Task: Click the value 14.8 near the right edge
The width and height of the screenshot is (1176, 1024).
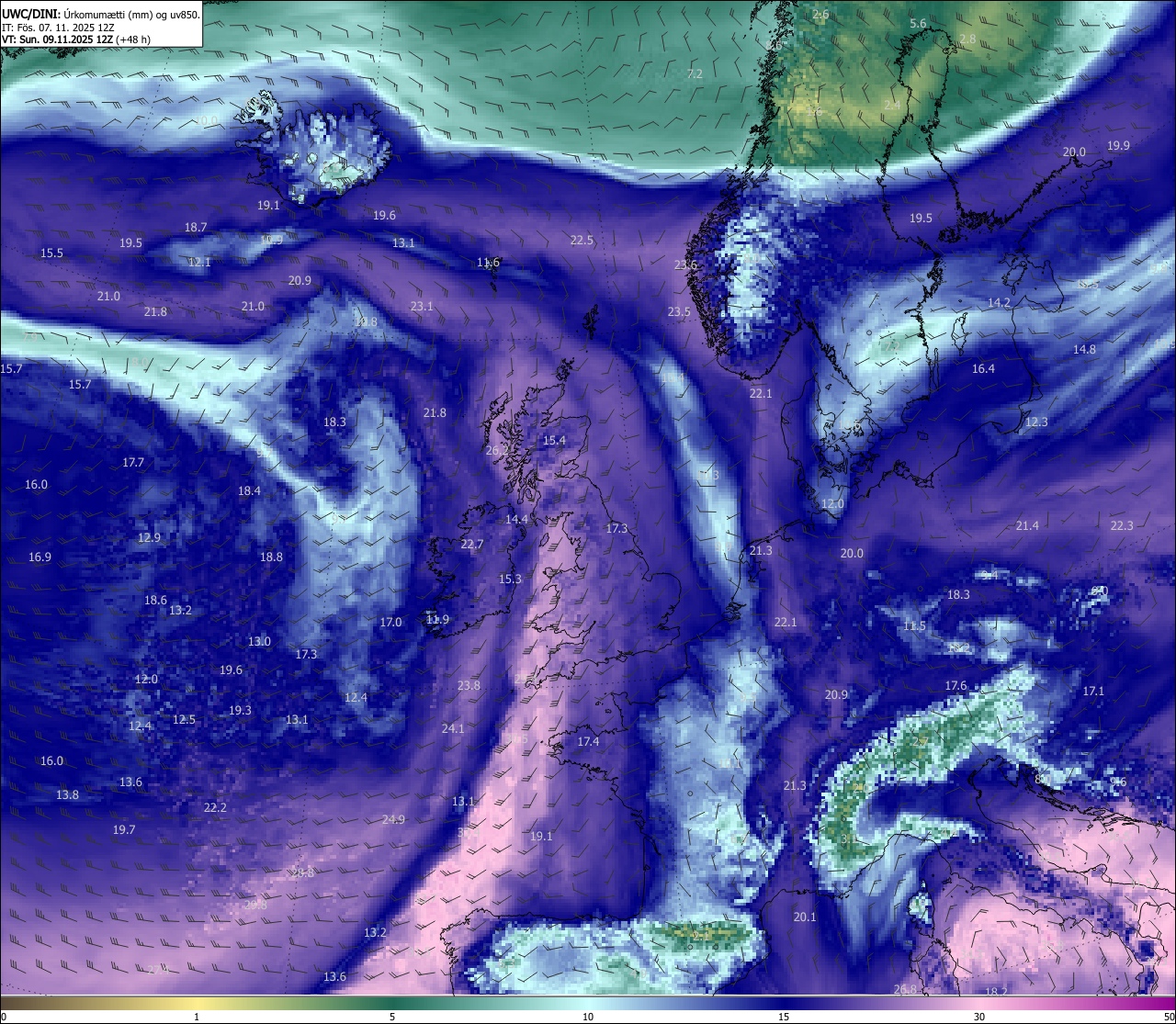Action: click(x=1084, y=349)
